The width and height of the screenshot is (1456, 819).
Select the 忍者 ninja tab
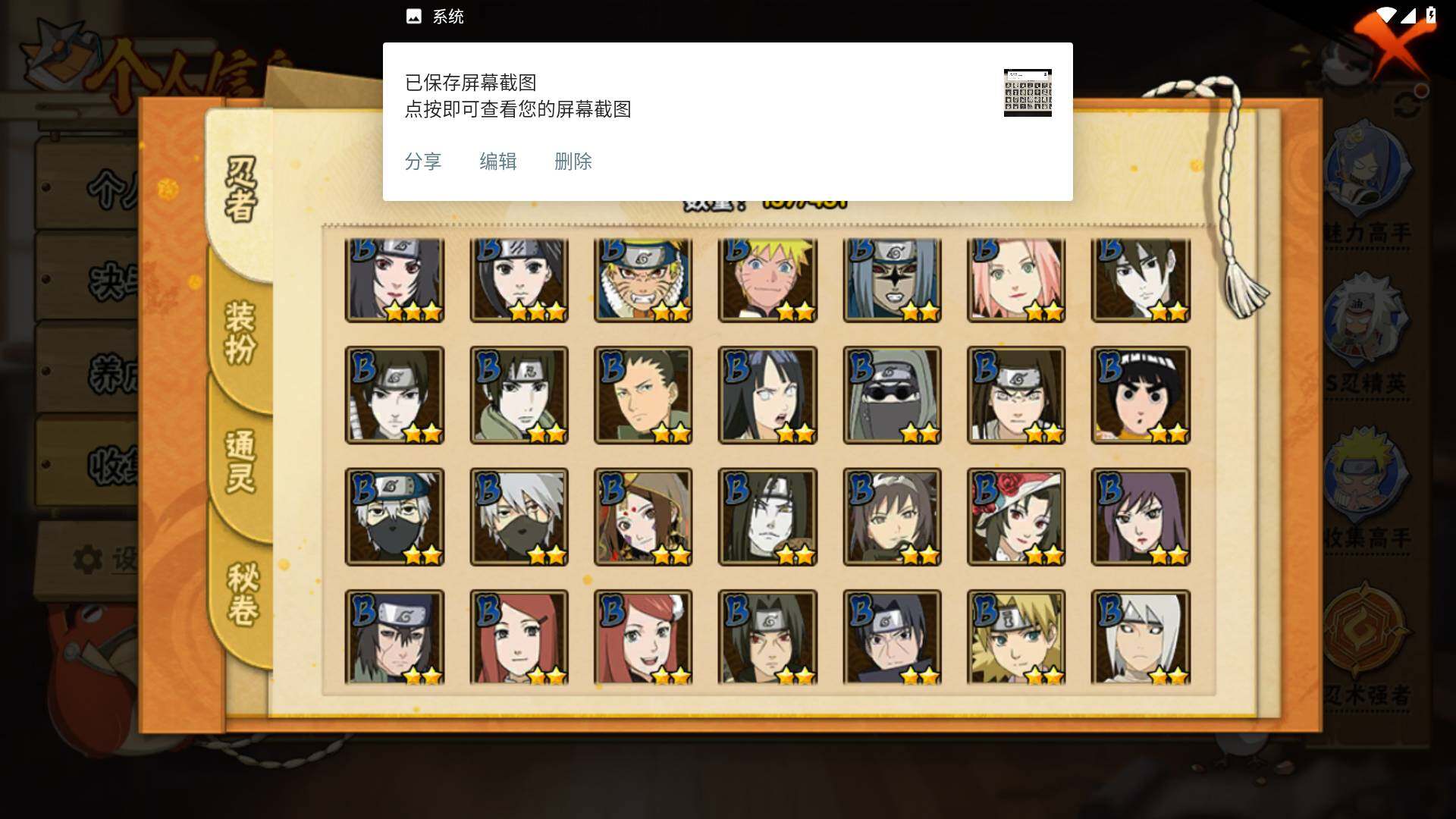[241, 190]
